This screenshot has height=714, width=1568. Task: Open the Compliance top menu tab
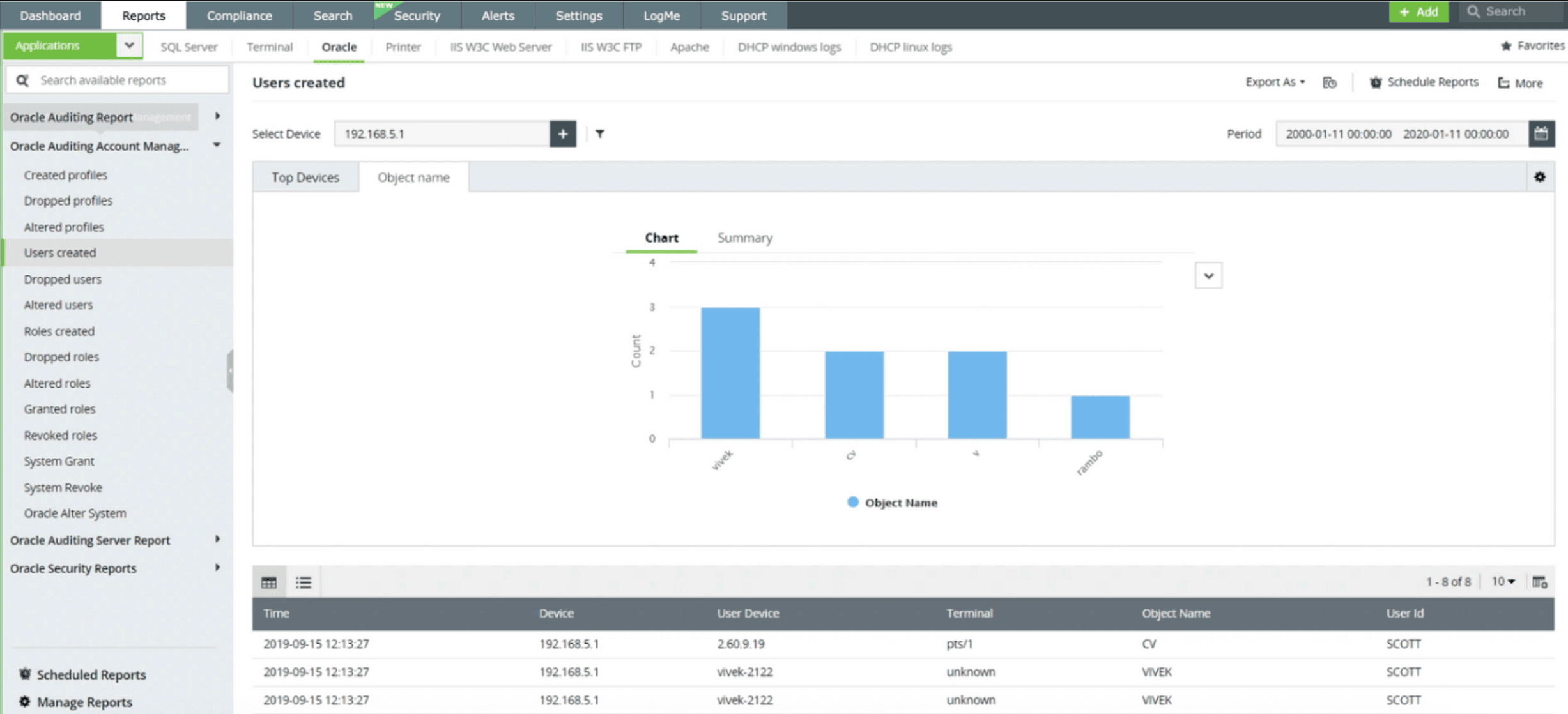[x=239, y=15]
